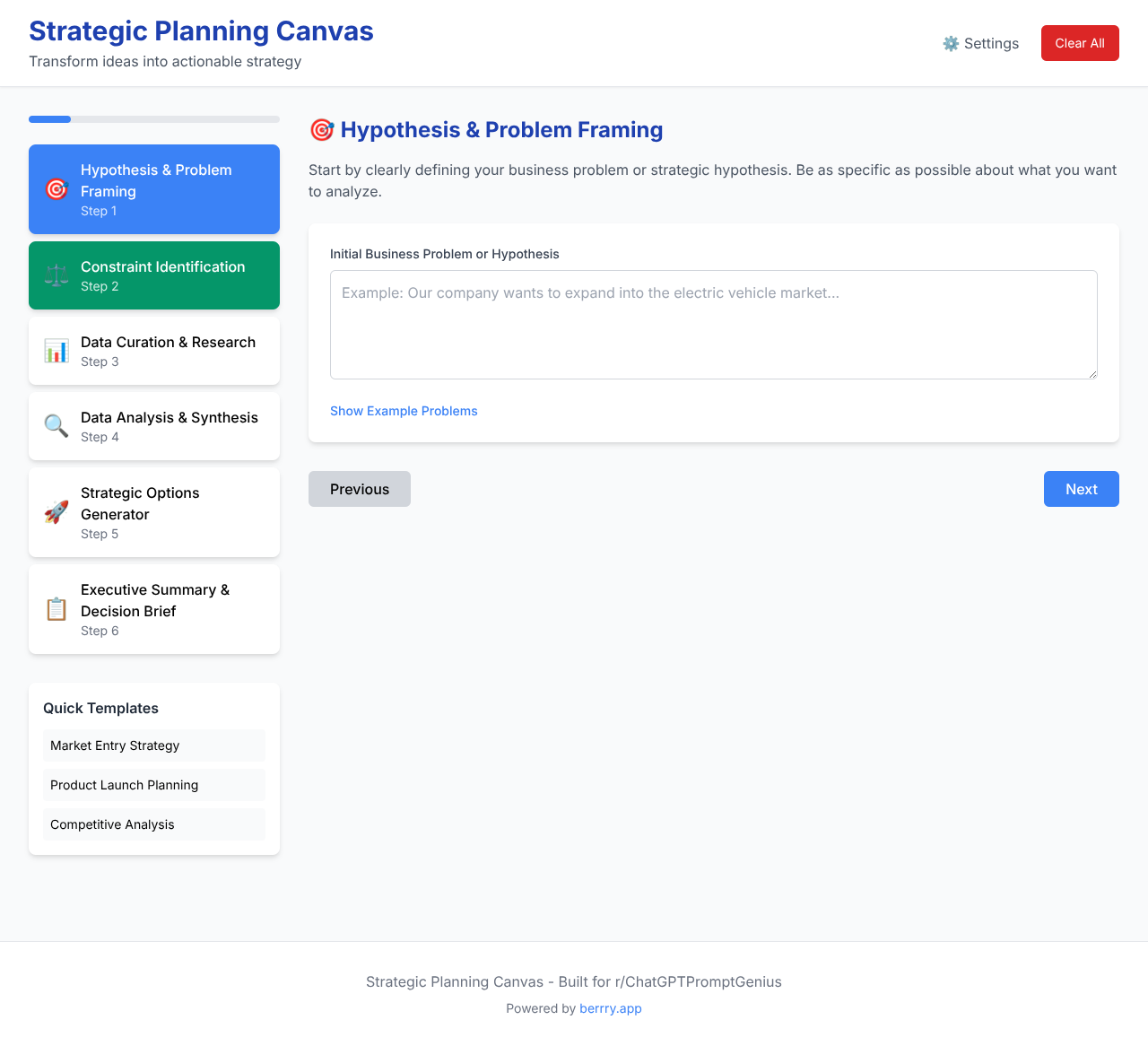Open the Market Entry Strategy template
Viewport: 1148px width, 1046px height.
point(153,745)
